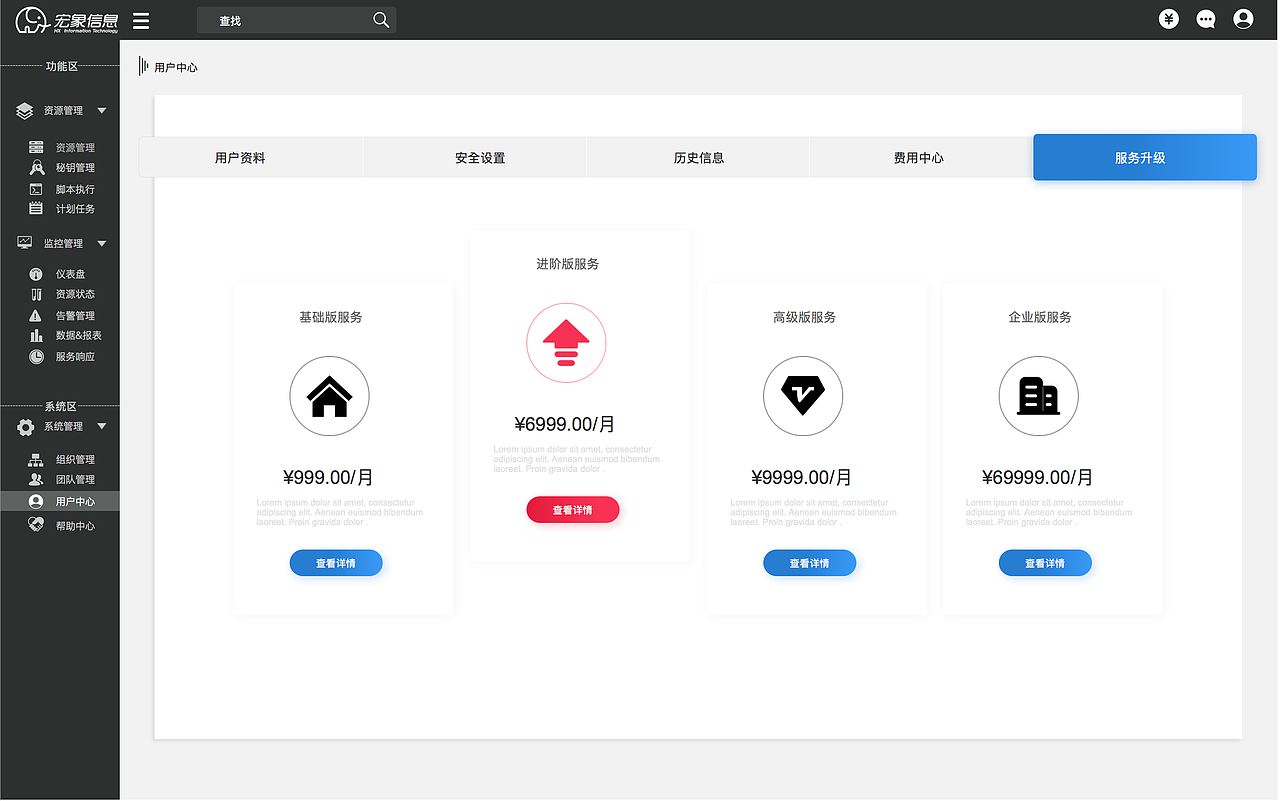
Task: Click the 脚本执行 terminal icon
Action: [x=36, y=189]
